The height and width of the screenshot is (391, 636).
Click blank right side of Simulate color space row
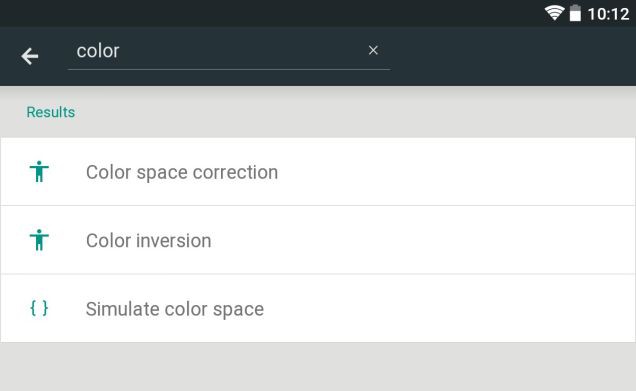(x=446, y=308)
